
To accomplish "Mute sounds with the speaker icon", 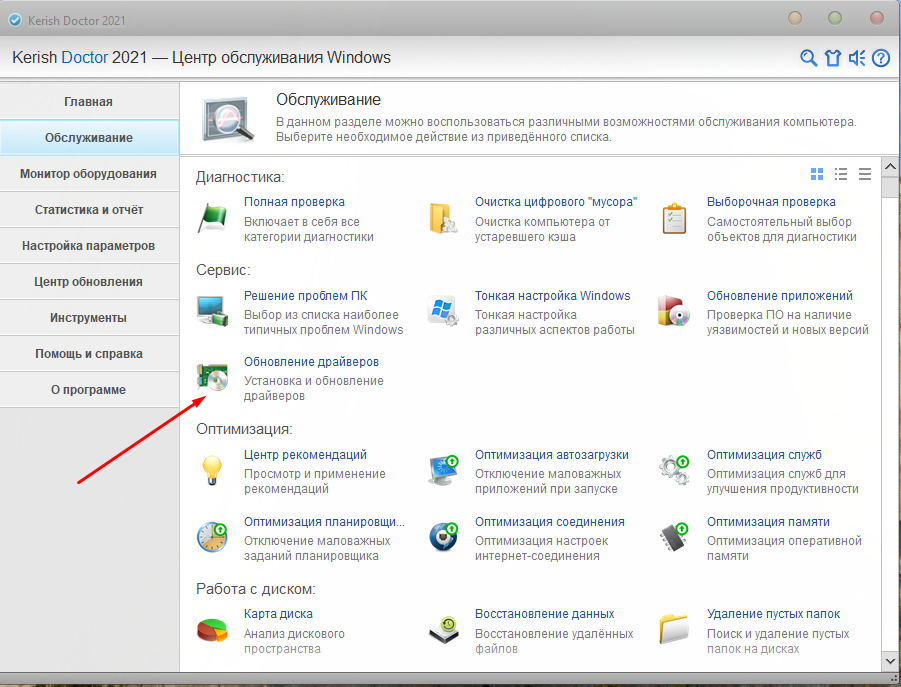I will (857, 57).
